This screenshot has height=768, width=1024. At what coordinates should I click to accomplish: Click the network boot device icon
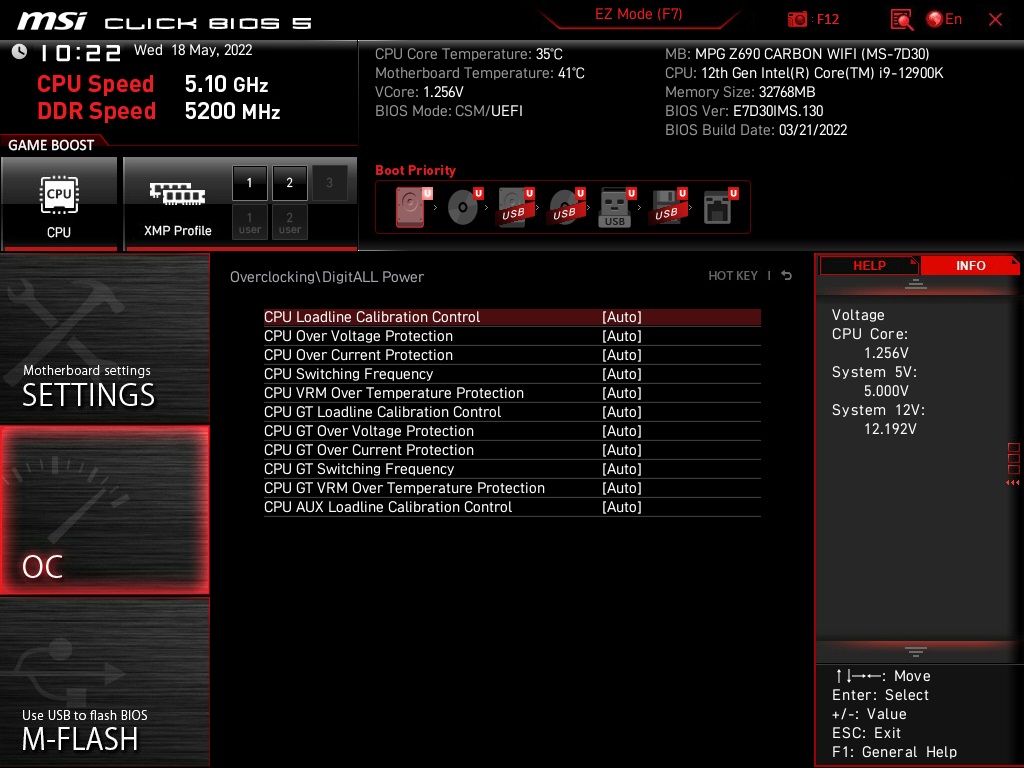(720, 207)
